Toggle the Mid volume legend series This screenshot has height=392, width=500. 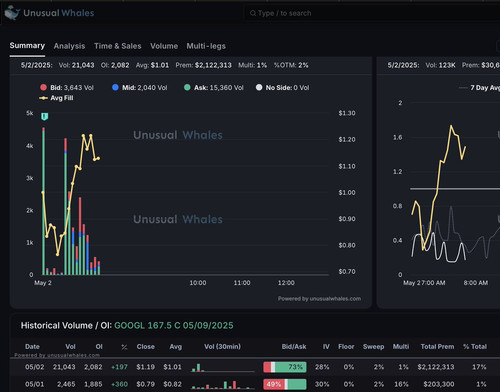pos(140,88)
